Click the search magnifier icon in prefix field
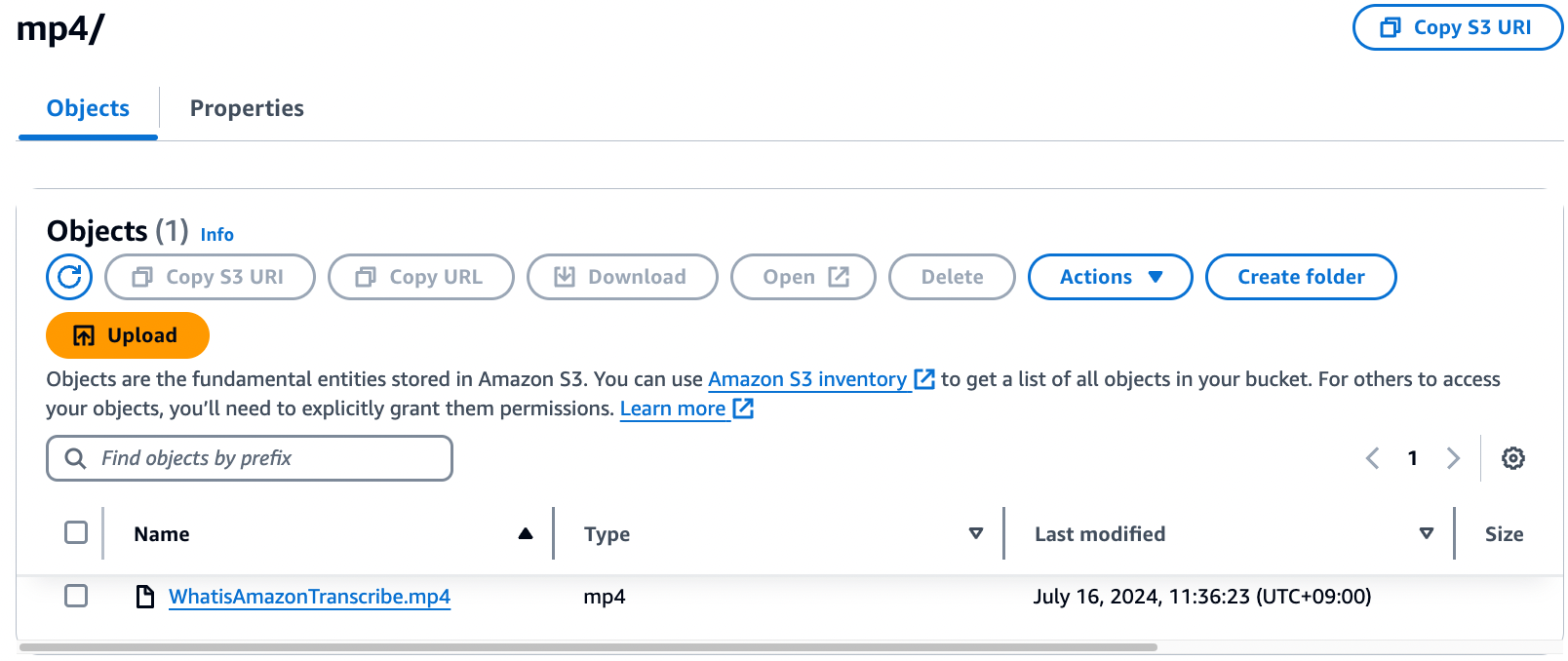Screen dimensions: 1568x661 75,458
